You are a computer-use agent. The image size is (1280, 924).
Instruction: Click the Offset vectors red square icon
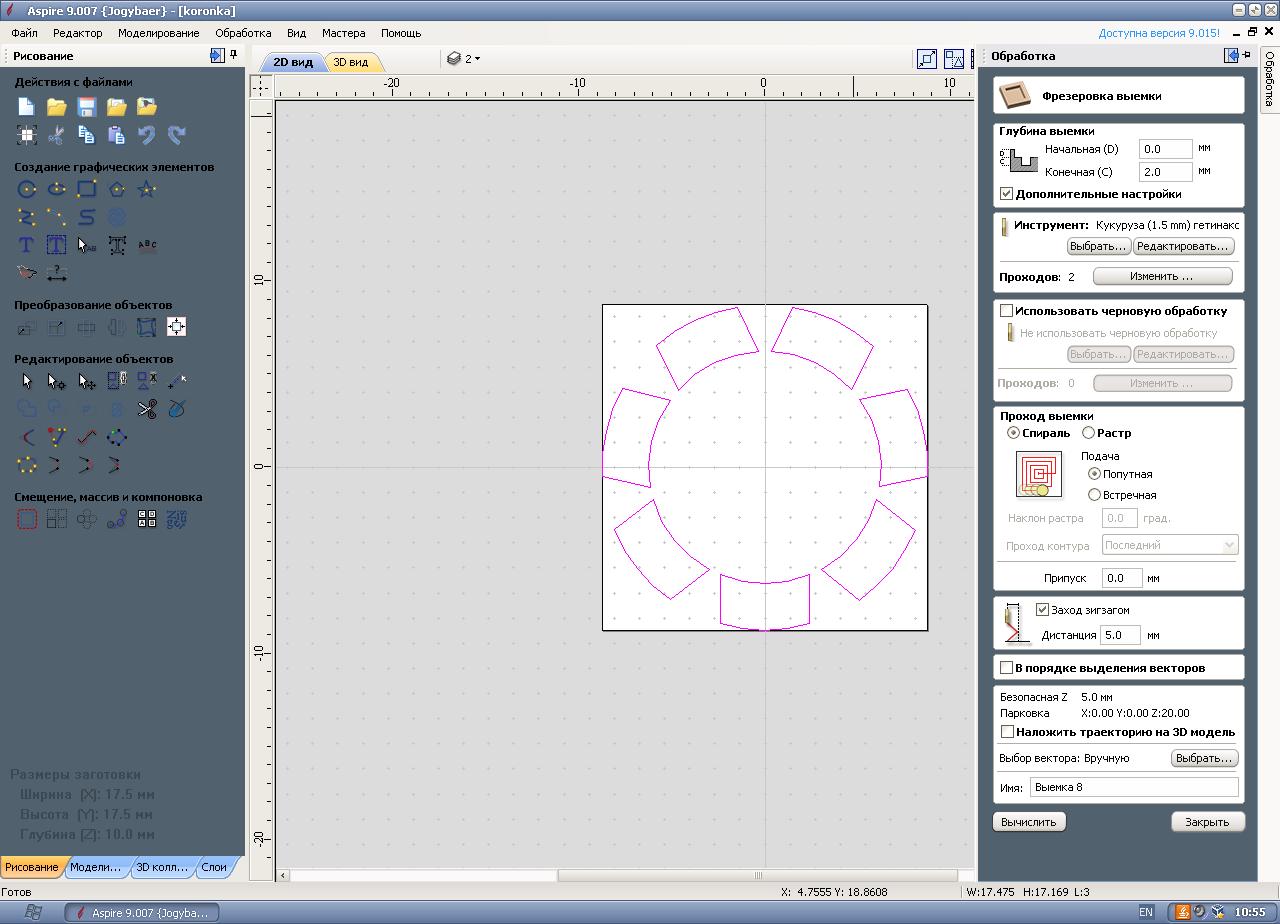(27, 519)
